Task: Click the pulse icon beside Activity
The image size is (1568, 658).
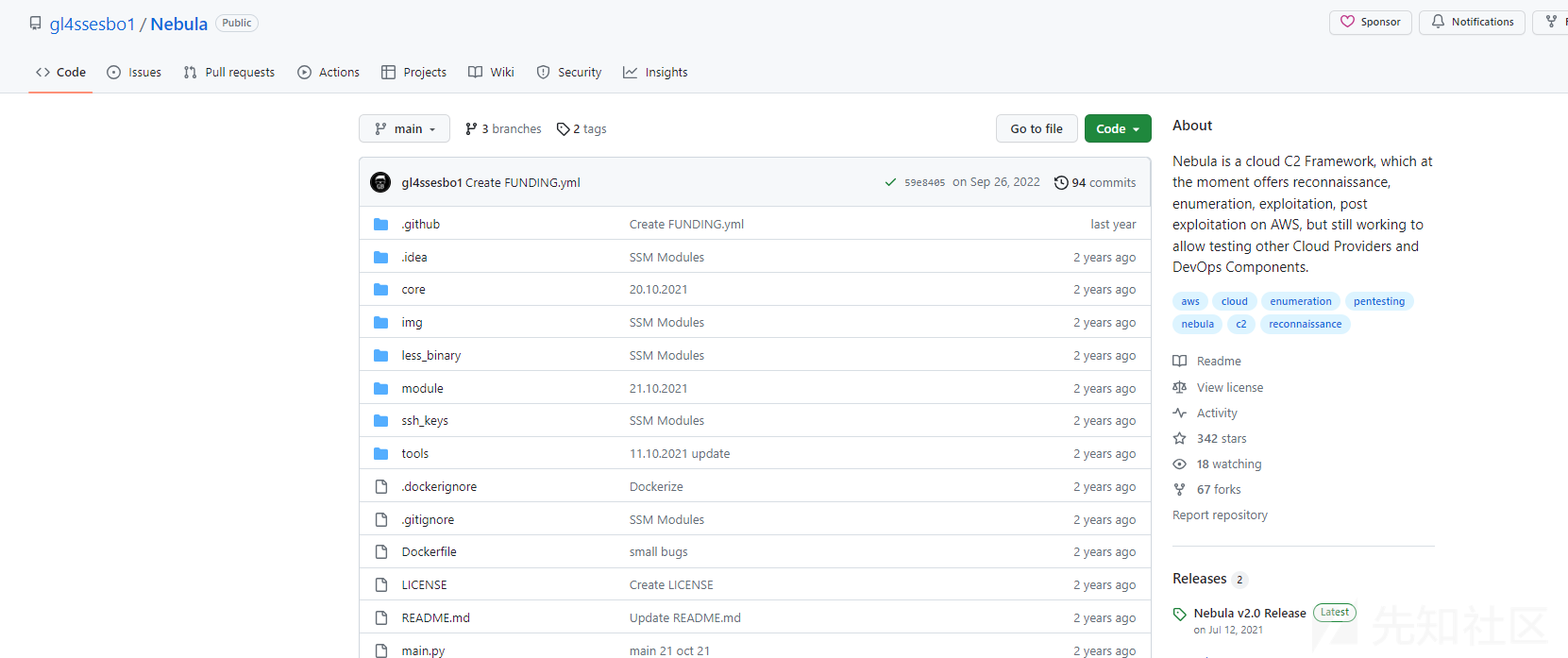Action: pos(1180,413)
